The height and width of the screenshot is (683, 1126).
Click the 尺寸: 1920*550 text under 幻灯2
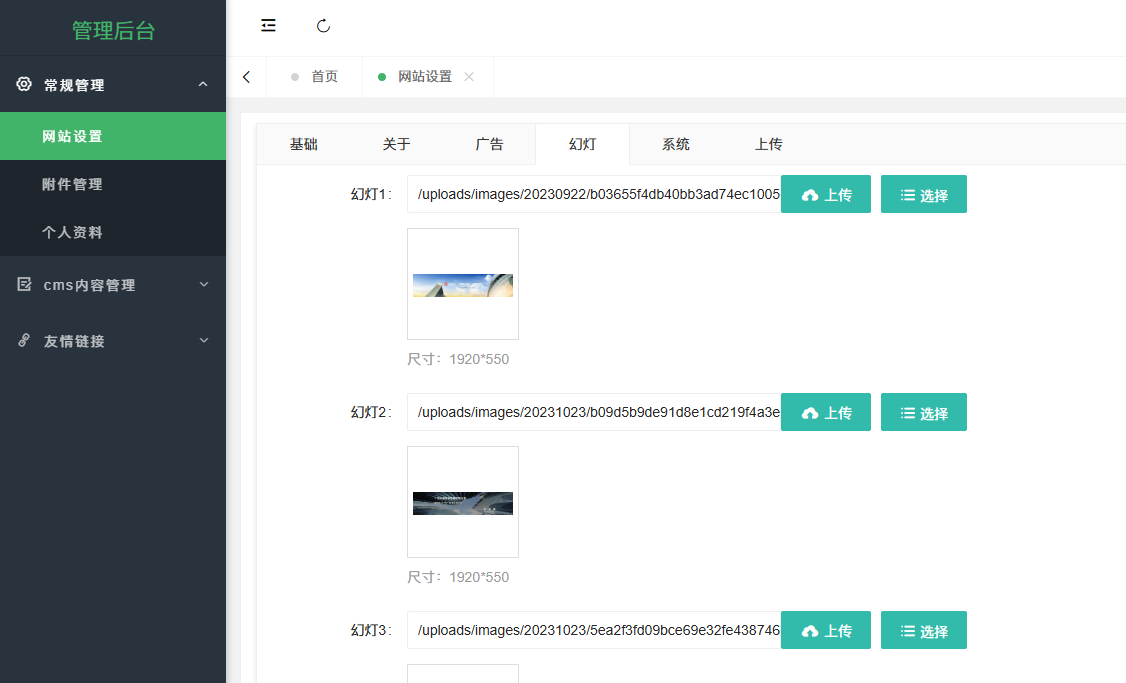point(458,577)
